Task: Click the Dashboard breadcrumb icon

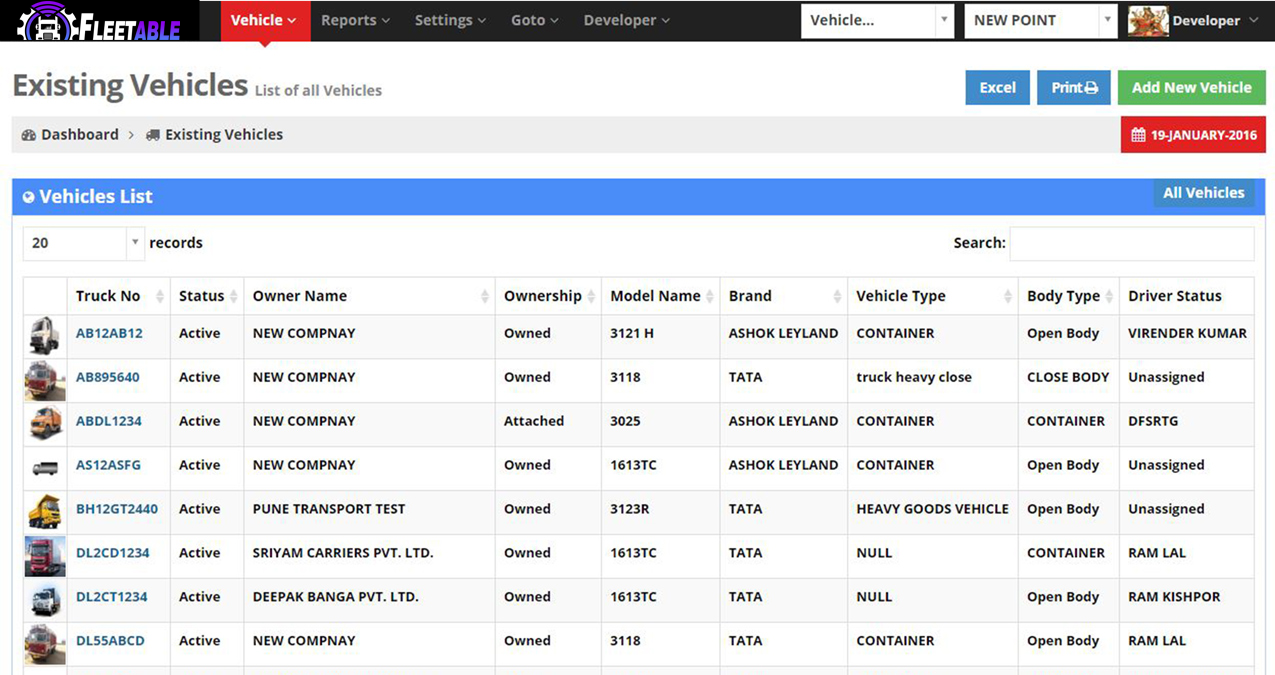Action: [28, 135]
